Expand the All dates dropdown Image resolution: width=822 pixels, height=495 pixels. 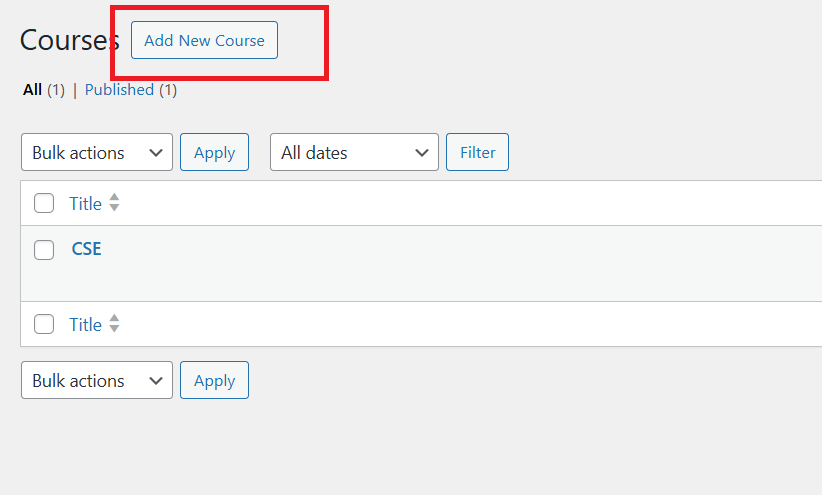(x=354, y=153)
